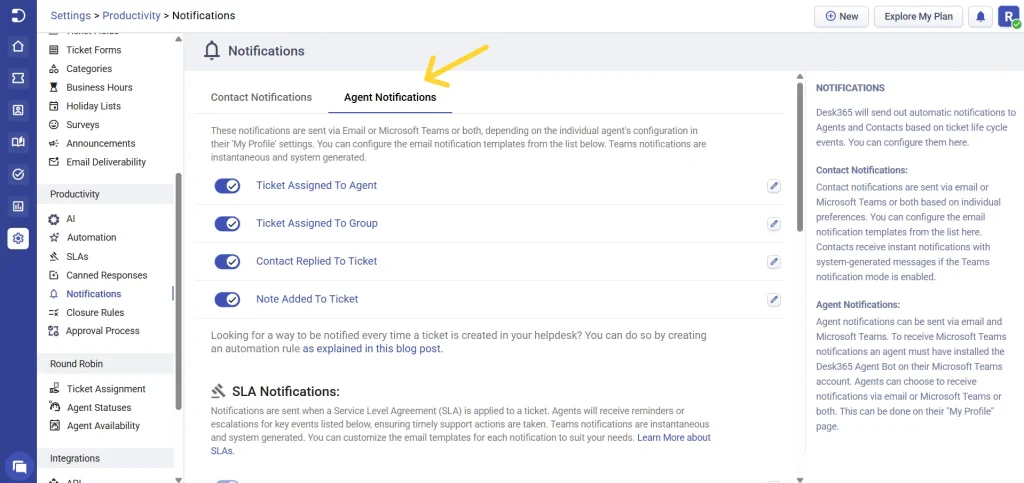Click the sidebar scroll-down arrow
This screenshot has width=1024, height=483.
point(178,479)
